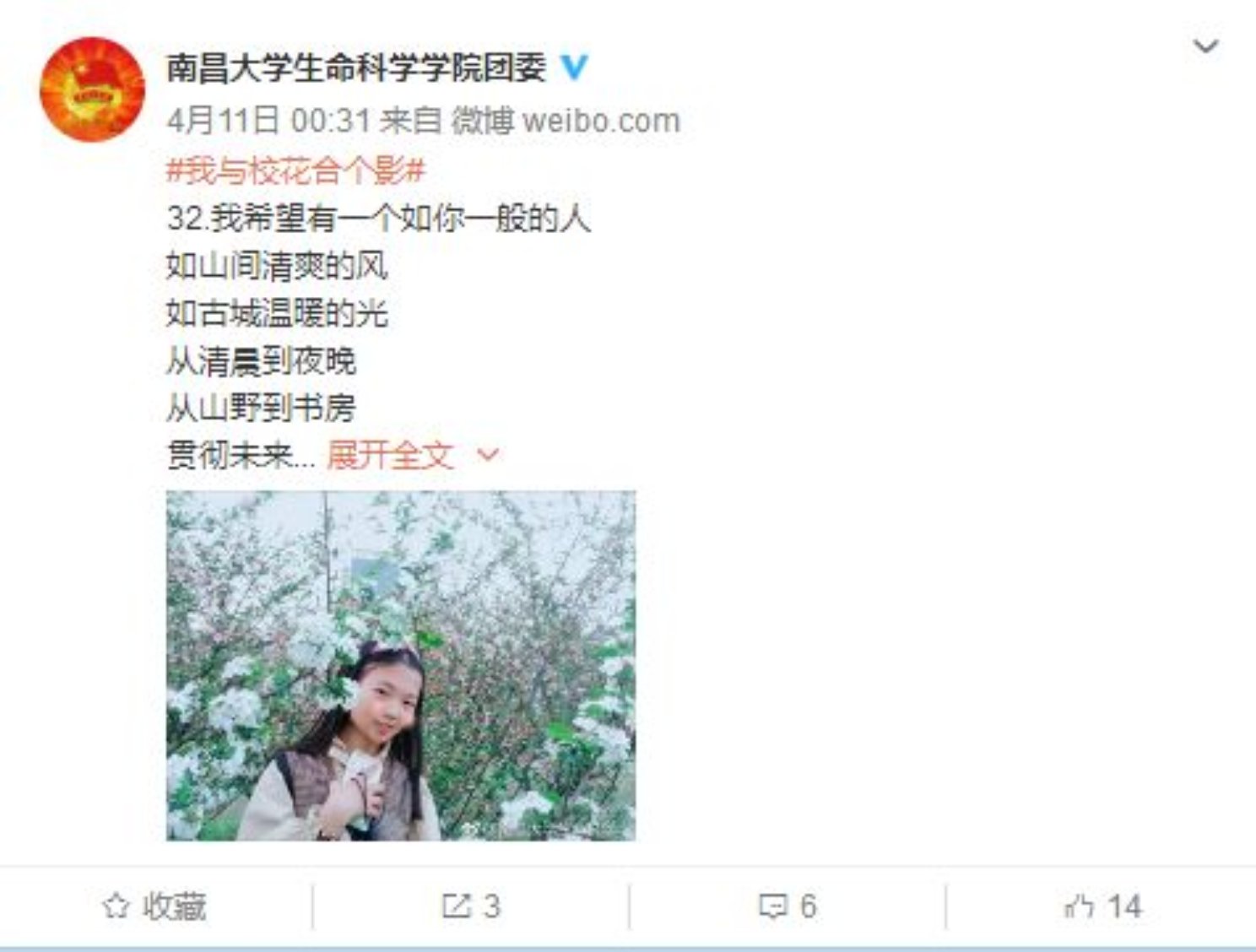Open the post options chevron at top right
1256x952 pixels.
pyautogui.click(x=1205, y=46)
